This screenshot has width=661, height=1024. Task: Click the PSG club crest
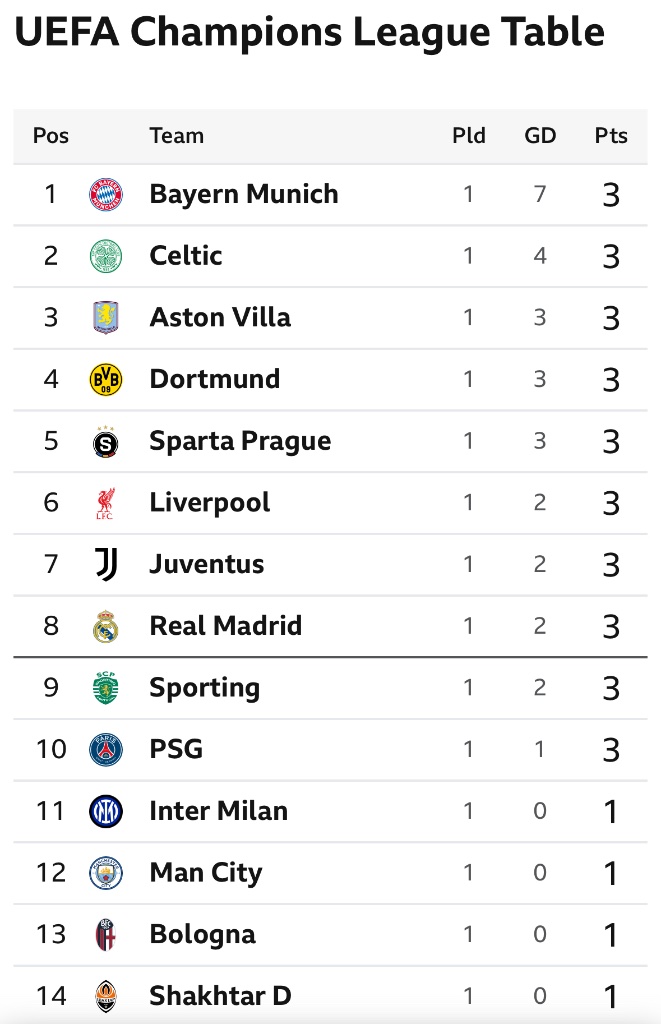(x=106, y=749)
